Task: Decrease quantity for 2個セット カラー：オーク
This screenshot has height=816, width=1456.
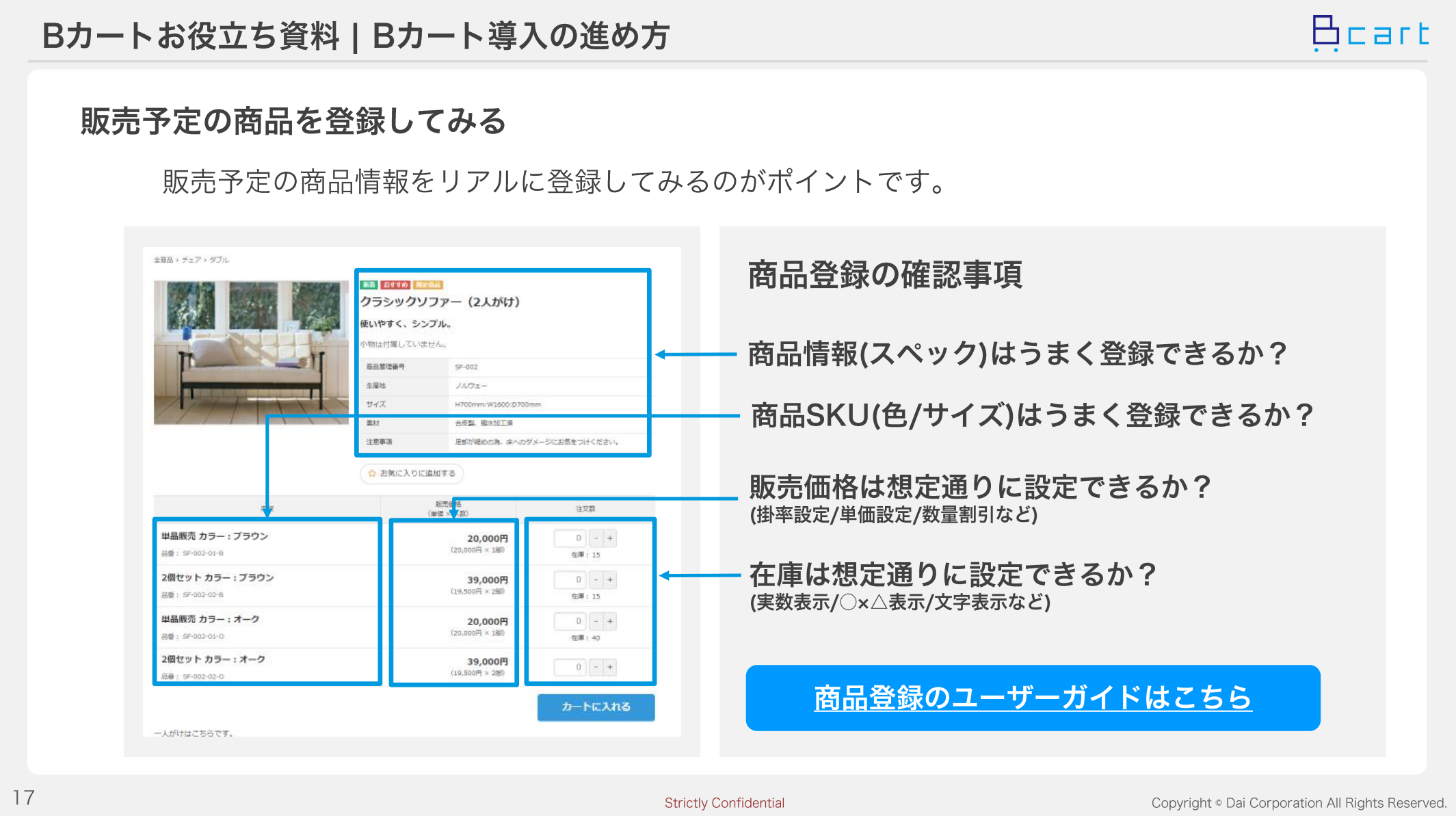Action: click(x=596, y=667)
